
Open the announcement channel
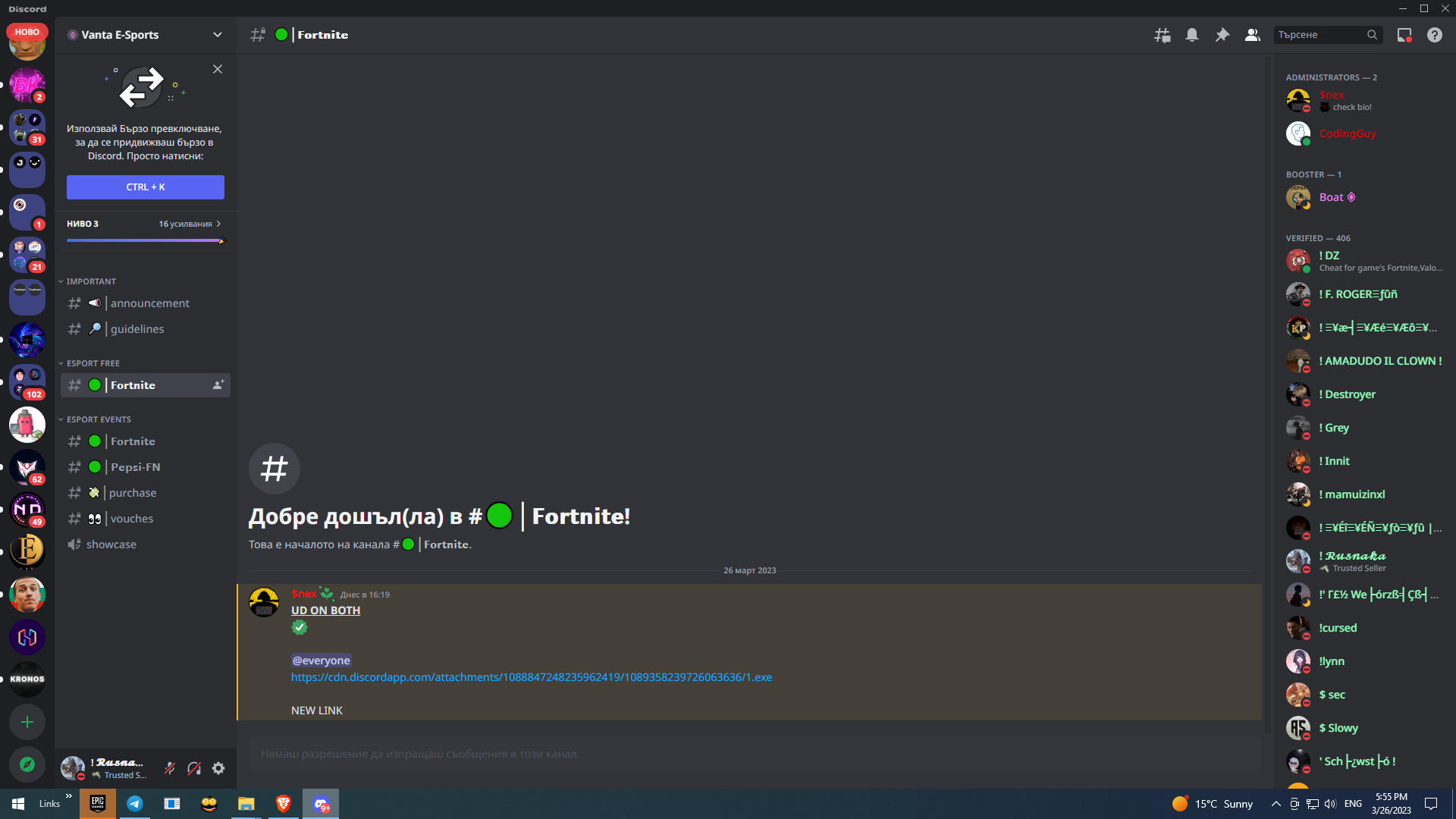click(149, 303)
